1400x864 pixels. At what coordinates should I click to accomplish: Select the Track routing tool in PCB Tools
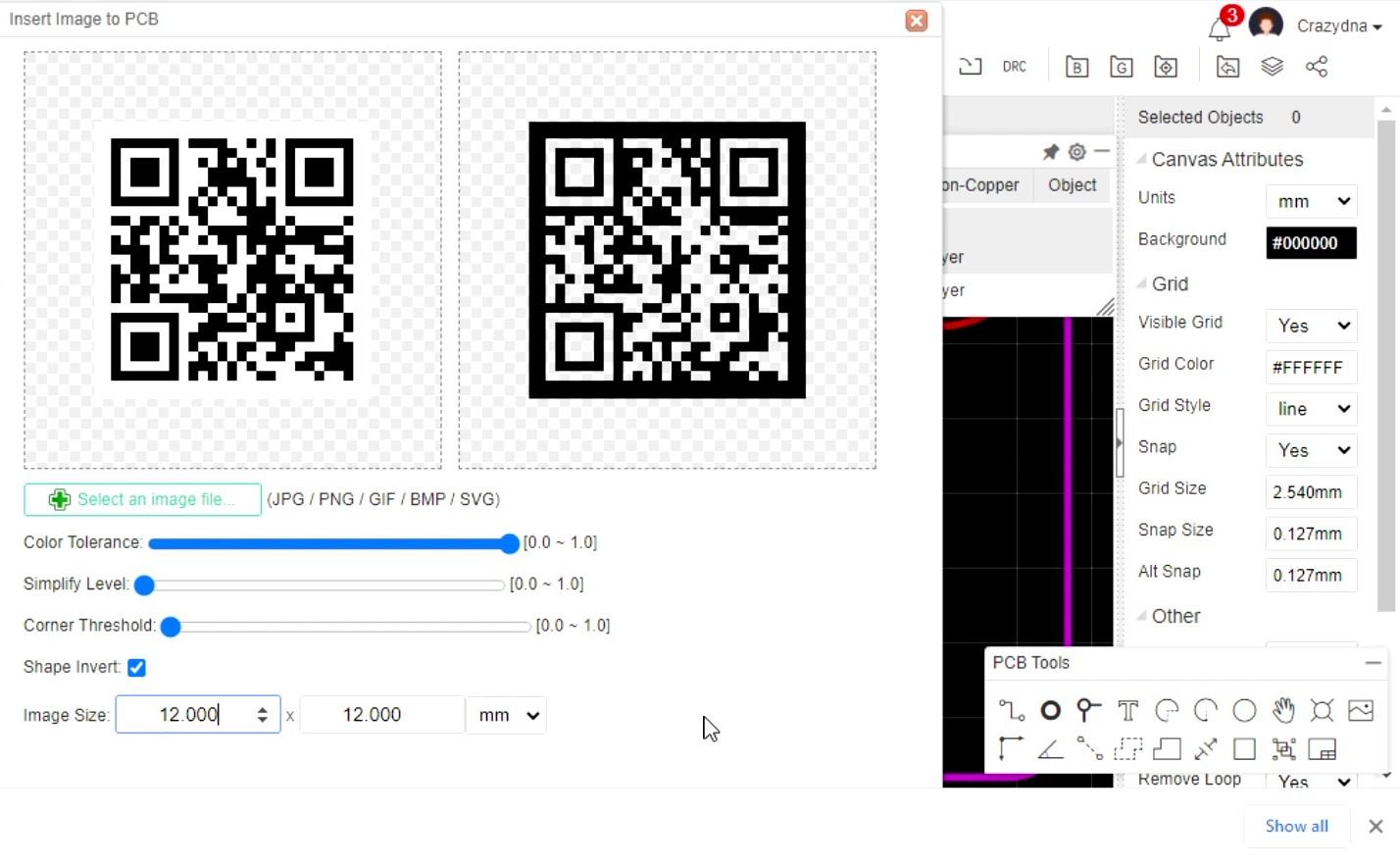coord(1011,710)
